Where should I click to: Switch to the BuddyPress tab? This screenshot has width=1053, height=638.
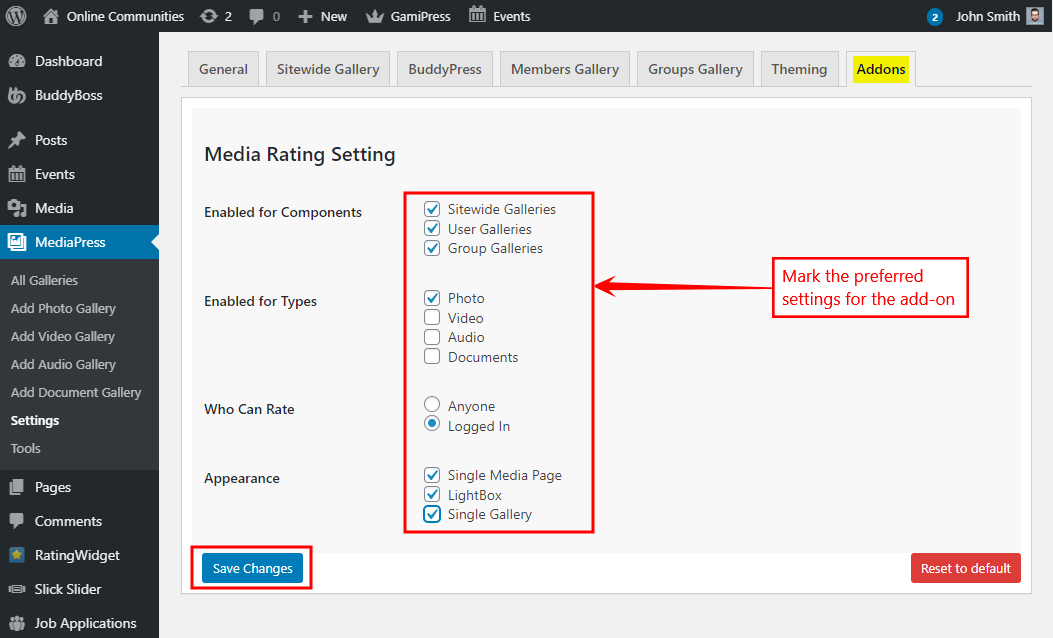click(x=444, y=69)
